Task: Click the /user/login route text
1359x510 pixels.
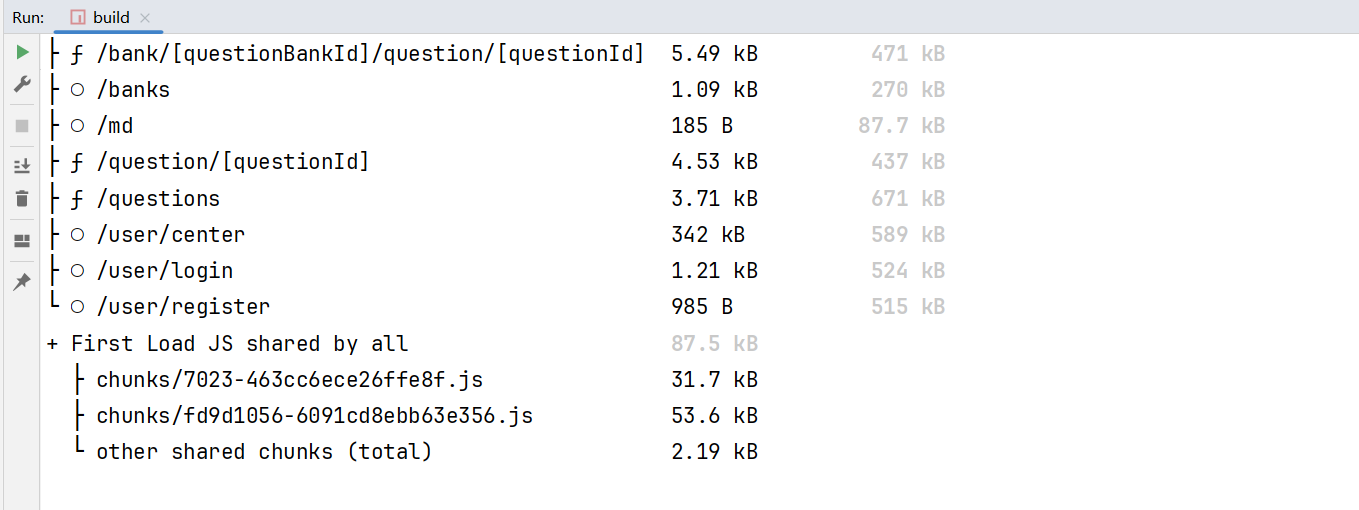Action: [x=165, y=271]
